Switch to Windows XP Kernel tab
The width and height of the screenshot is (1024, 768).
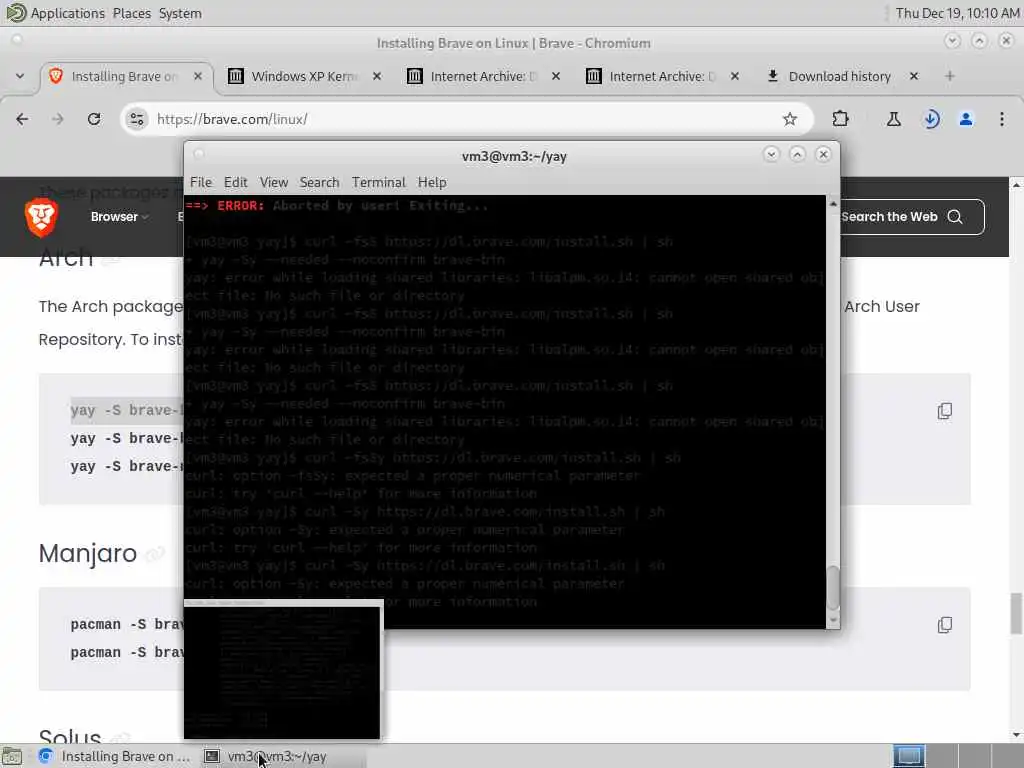click(x=304, y=76)
